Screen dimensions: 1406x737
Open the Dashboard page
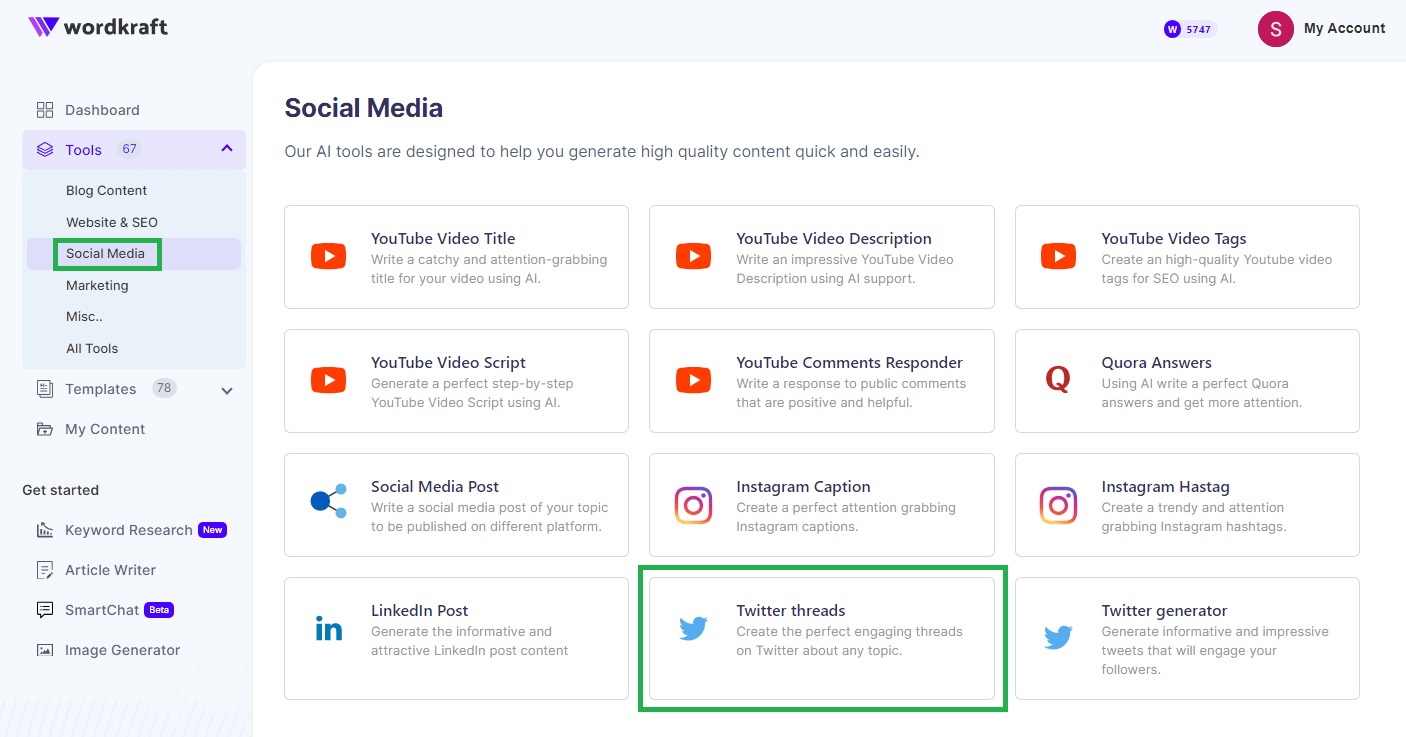click(103, 110)
